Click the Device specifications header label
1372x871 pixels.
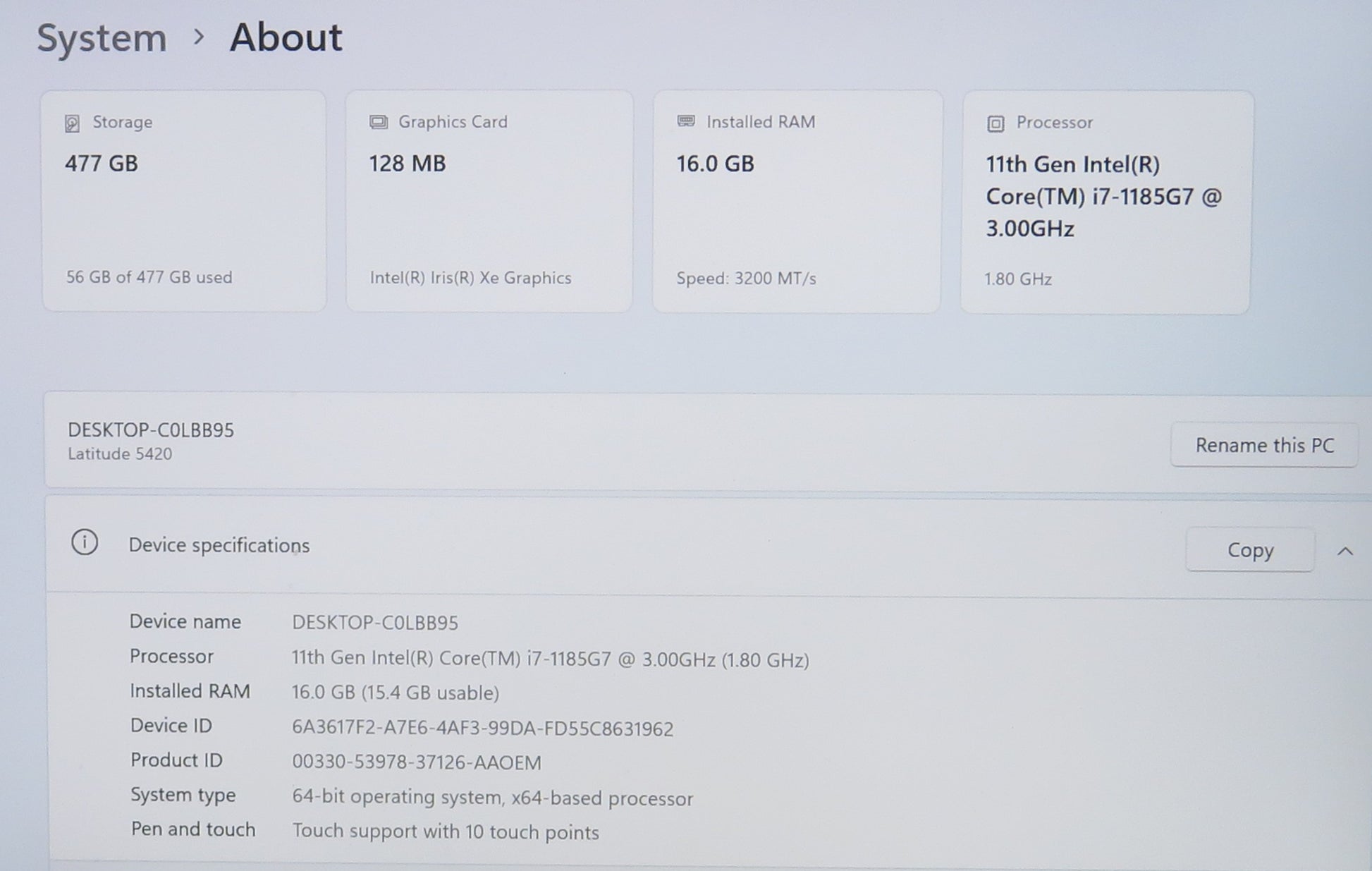pos(219,545)
